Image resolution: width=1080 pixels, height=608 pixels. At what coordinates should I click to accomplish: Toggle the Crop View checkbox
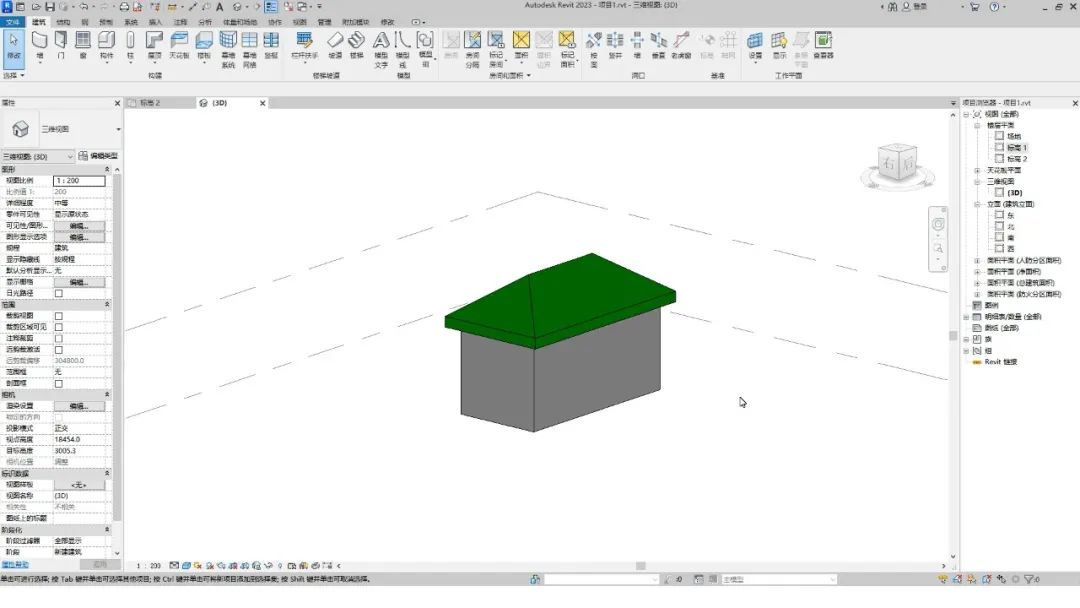(x=58, y=316)
